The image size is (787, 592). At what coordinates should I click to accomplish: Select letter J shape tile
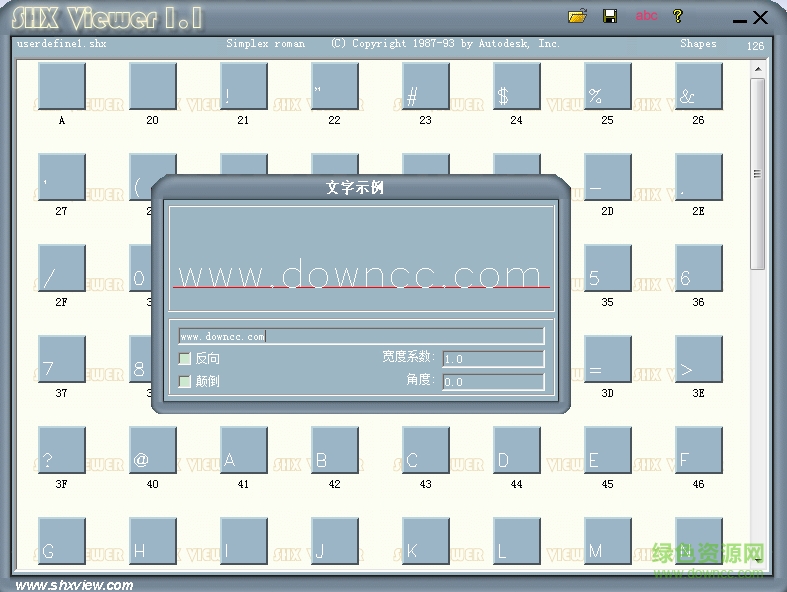pyautogui.click(x=335, y=541)
